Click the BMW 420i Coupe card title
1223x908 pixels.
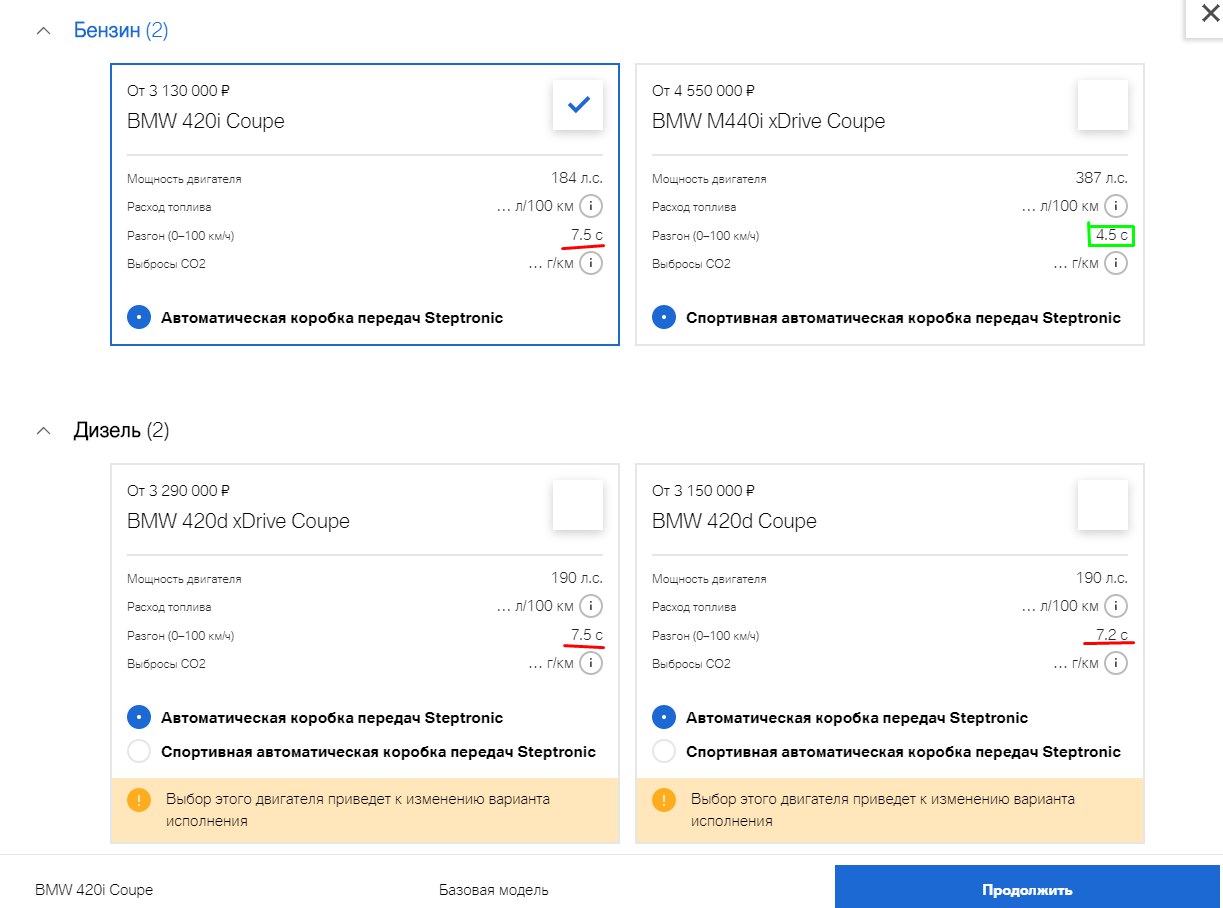coord(206,122)
